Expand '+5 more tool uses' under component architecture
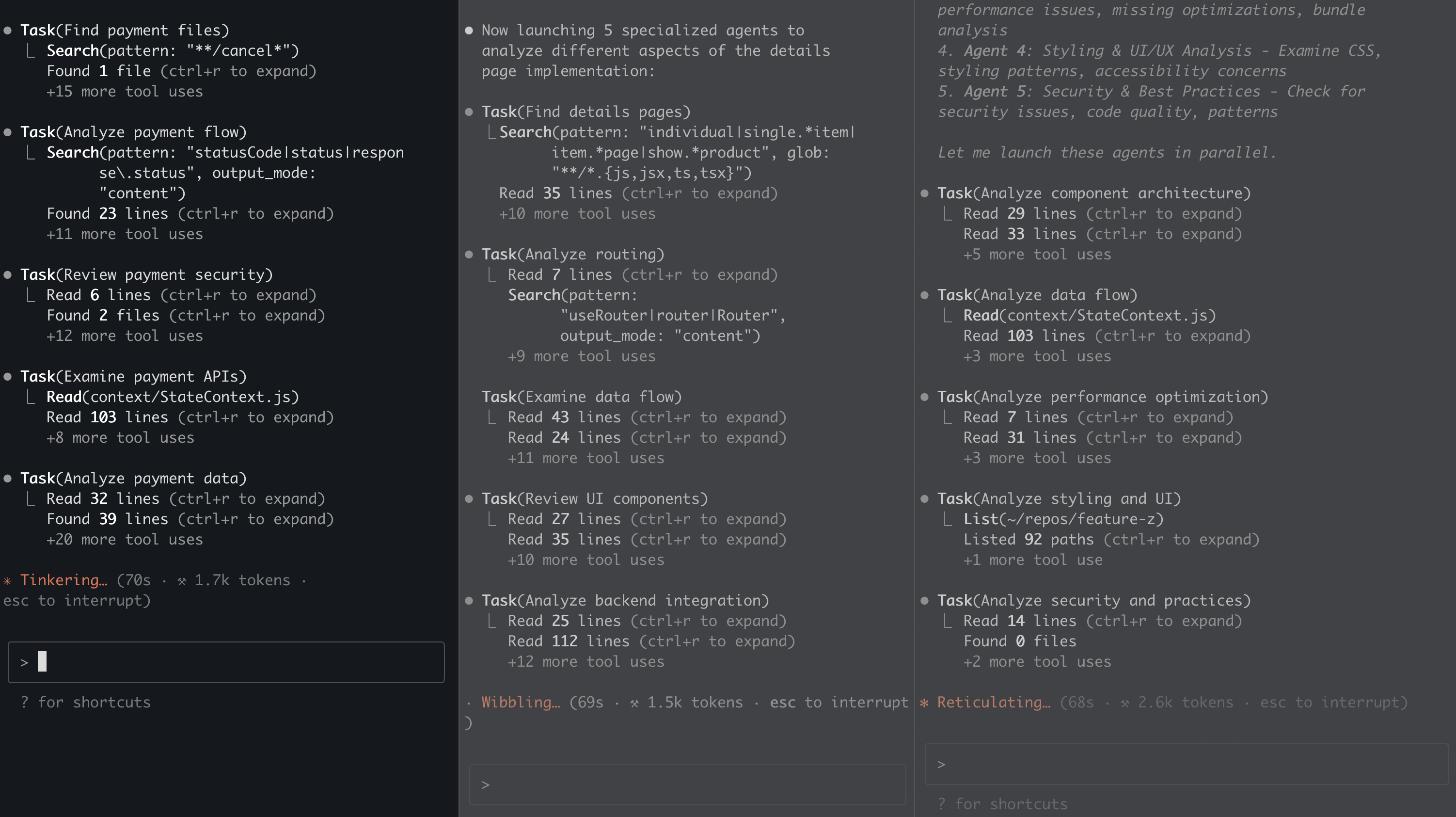 point(1037,255)
